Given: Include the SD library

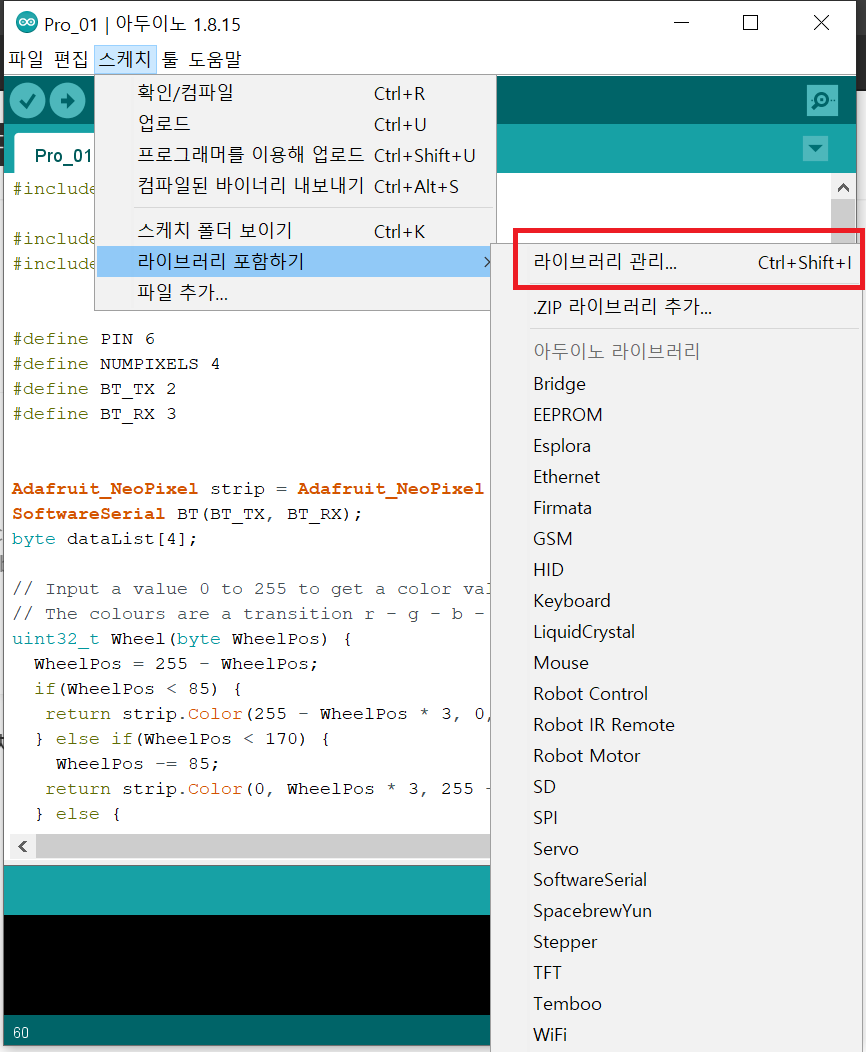Looking at the screenshot, I should pyautogui.click(x=678, y=786).
